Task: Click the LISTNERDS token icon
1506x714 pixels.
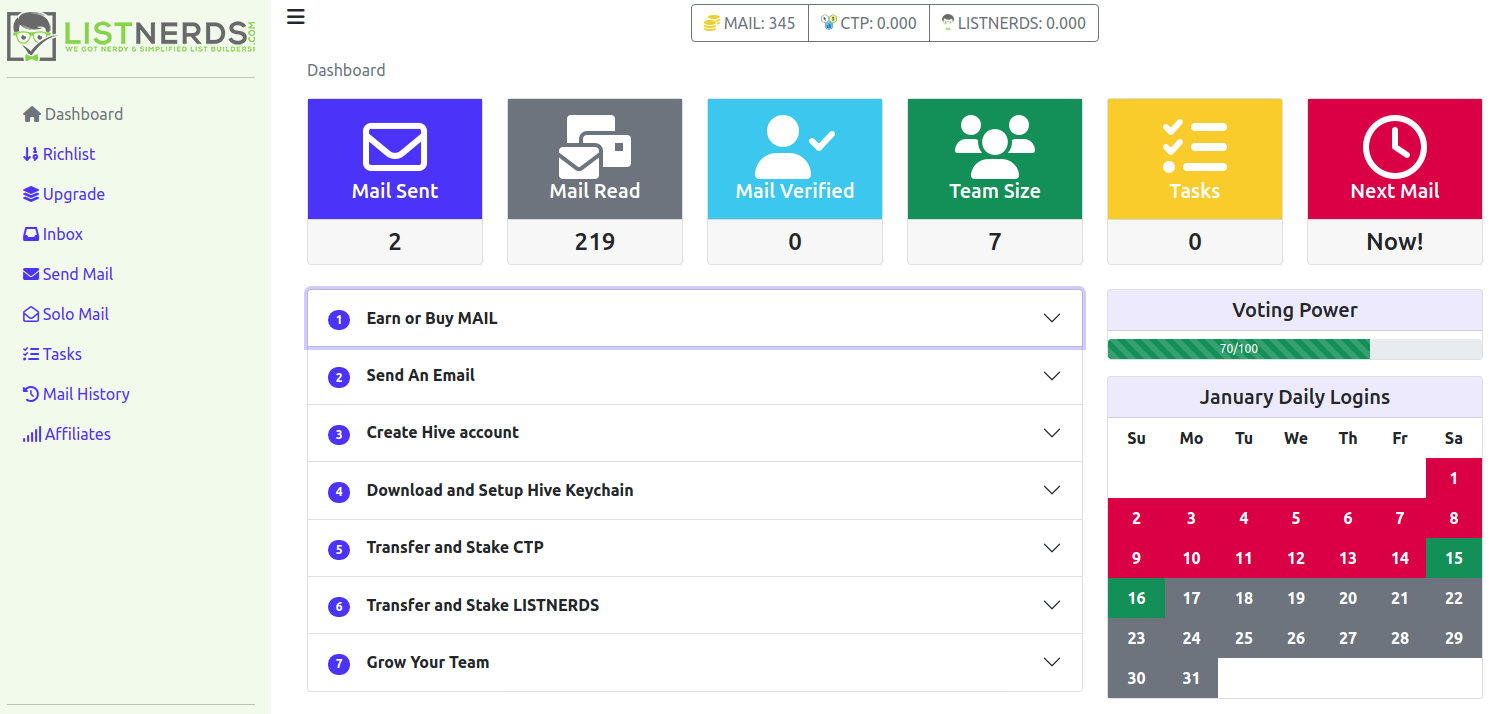Action: point(948,23)
